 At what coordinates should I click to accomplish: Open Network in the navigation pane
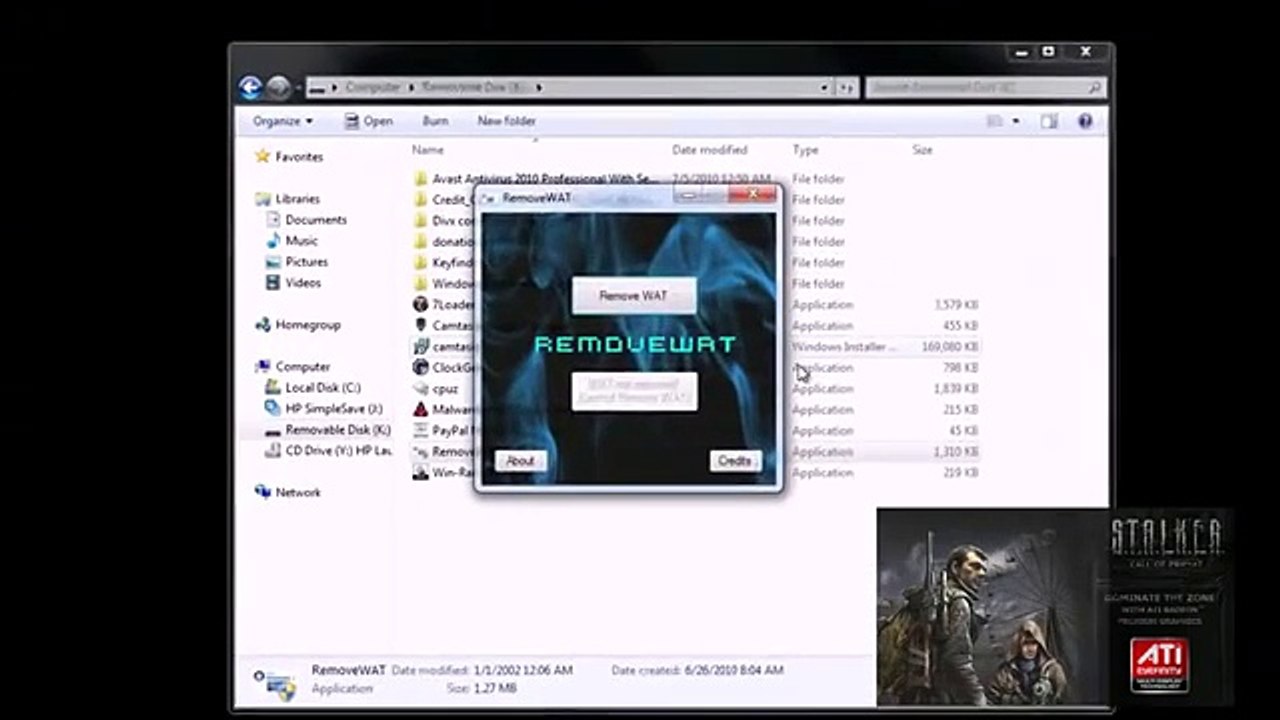[298, 493]
